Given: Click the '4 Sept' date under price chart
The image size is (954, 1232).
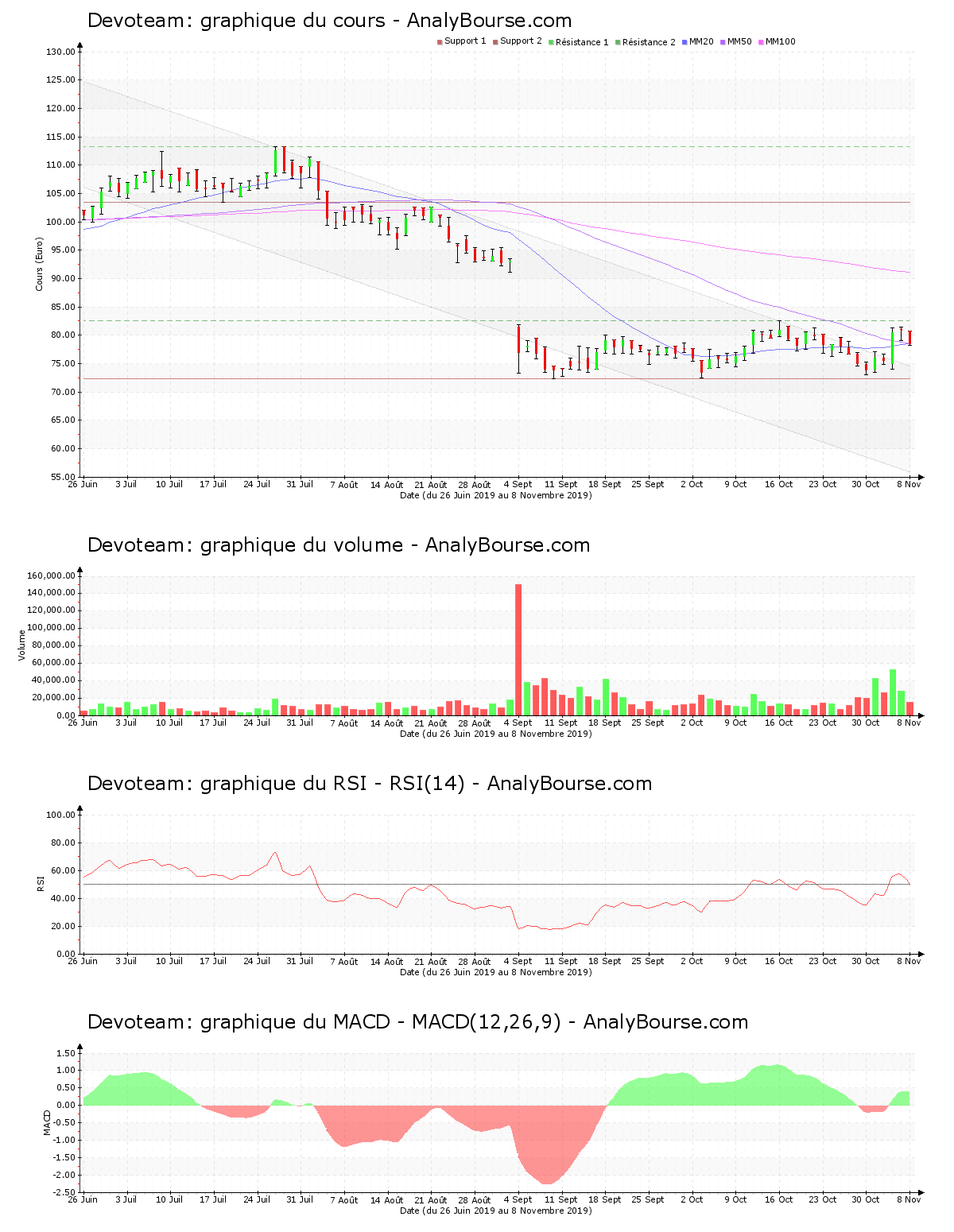Looking at the screenshot, I should click(518, 484).
